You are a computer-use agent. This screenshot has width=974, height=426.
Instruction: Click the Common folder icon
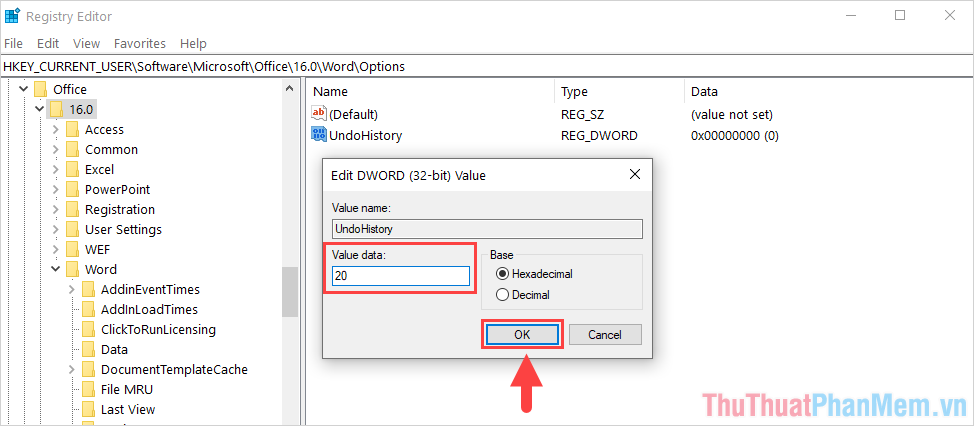click(73, 149)
